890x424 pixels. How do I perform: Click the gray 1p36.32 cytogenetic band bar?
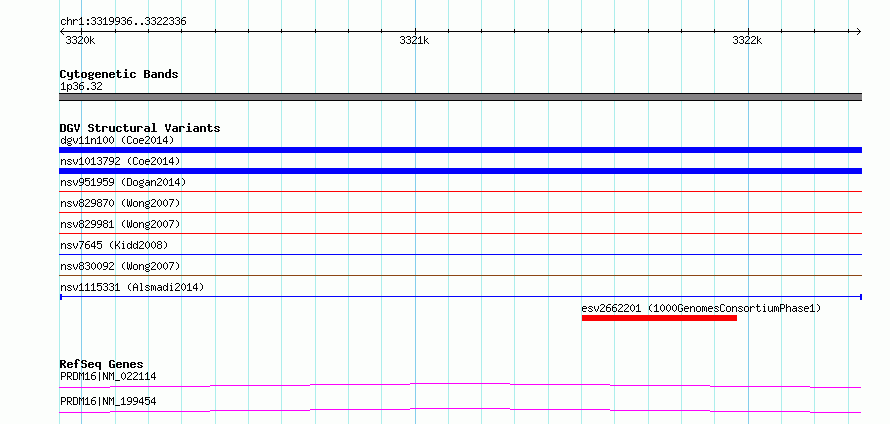(460, 97)
